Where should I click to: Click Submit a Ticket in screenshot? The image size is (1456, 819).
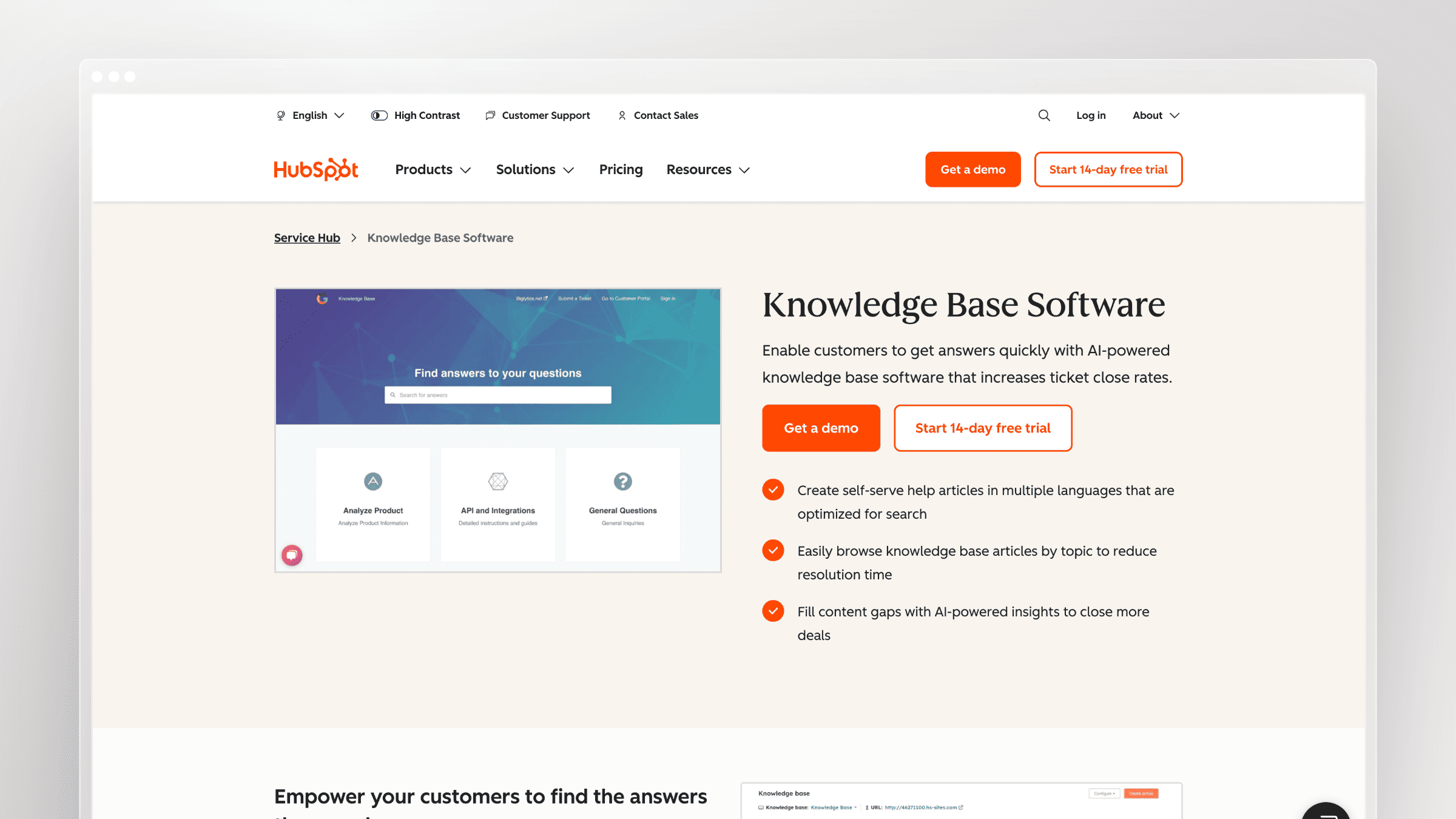575,298
